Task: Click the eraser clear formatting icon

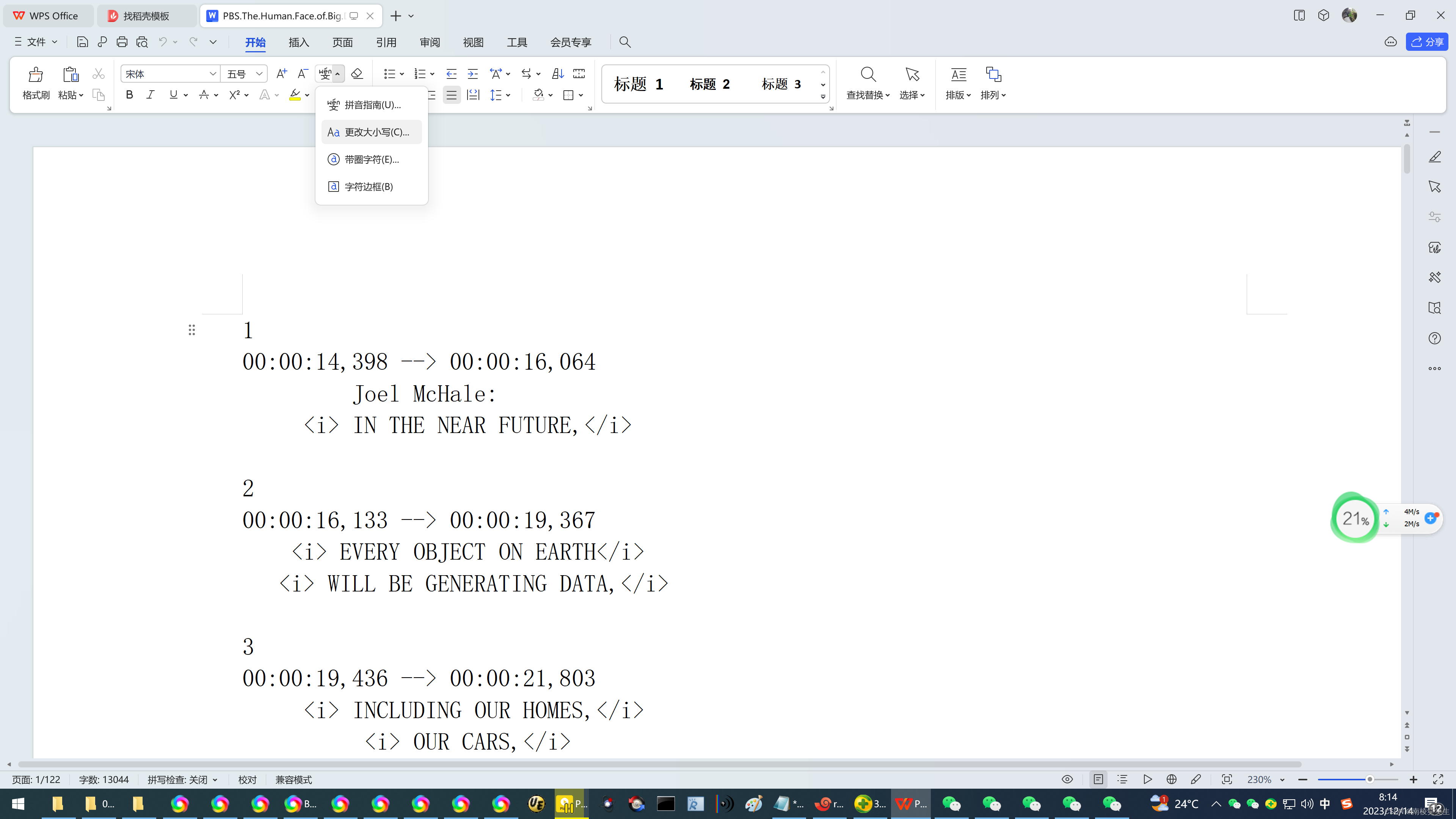Action: click(x=357, y=74)
